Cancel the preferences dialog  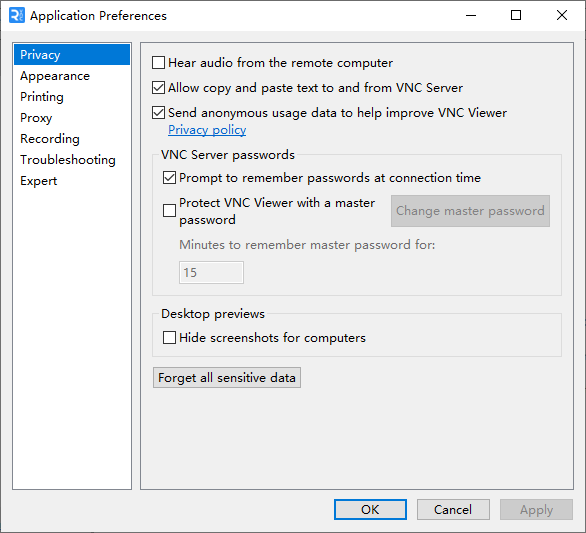click(453, 509)
